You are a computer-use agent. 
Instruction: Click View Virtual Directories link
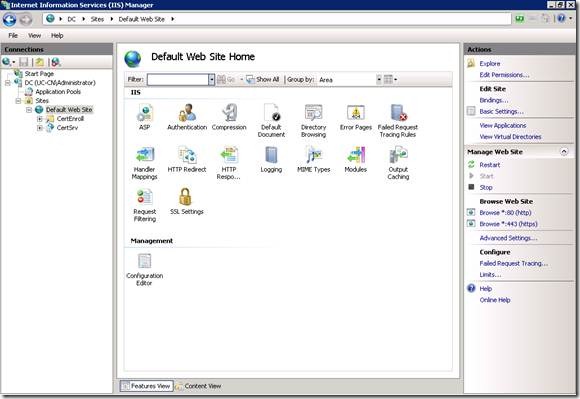[510, 137]
